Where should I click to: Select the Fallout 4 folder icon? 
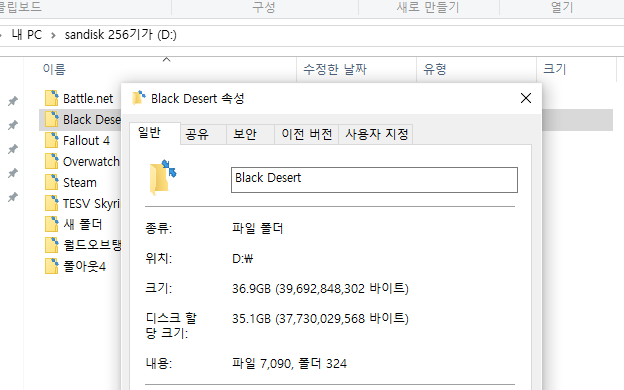pos(51,140)
